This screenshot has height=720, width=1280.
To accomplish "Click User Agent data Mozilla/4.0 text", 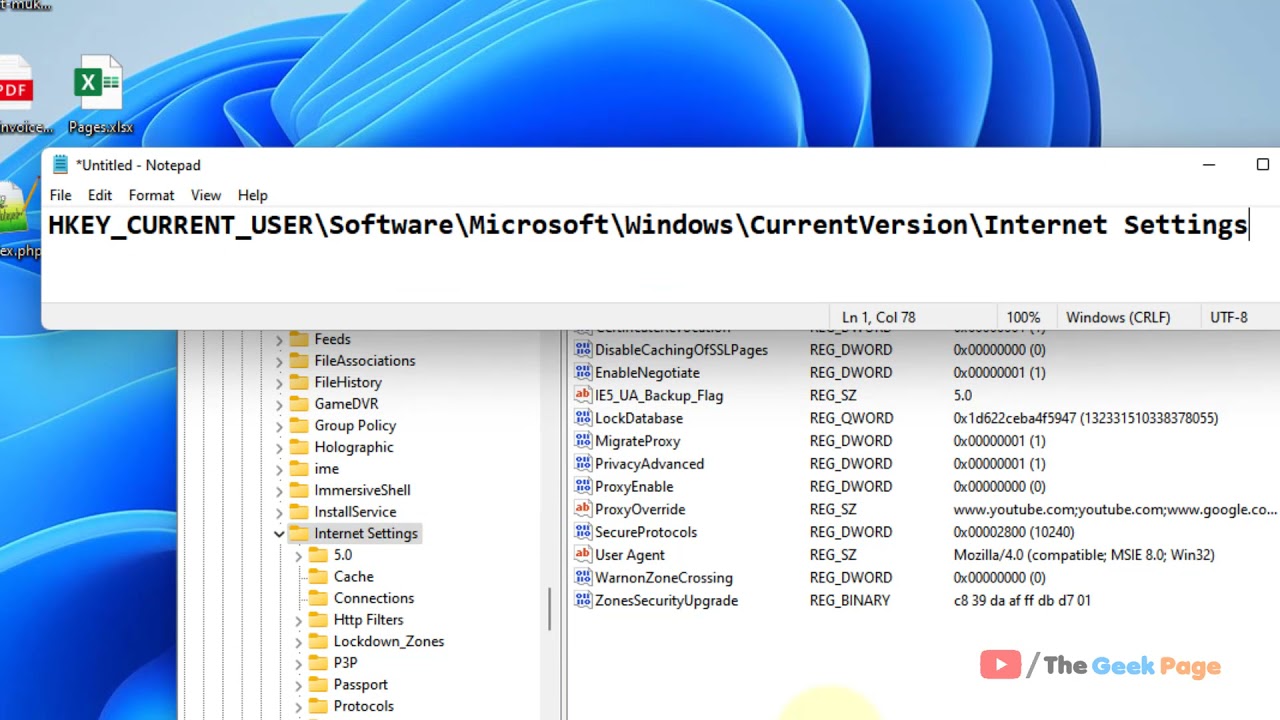I will pyautogui.click(x=1084, y=555).
